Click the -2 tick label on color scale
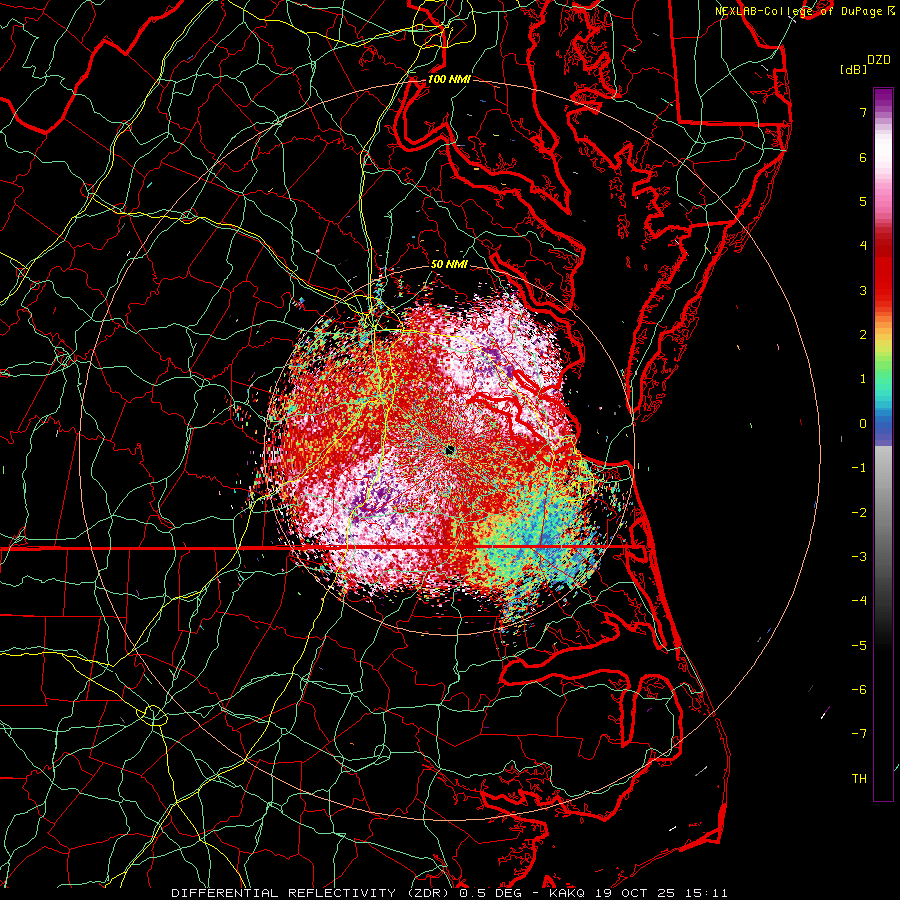 pos(859,512)
